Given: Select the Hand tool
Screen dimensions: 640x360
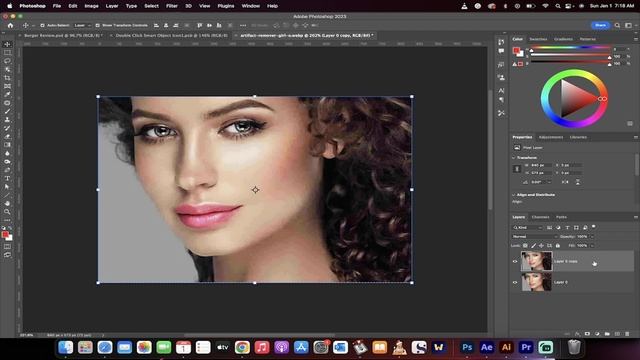Looking at the screenshot, I should click(7, 203).
